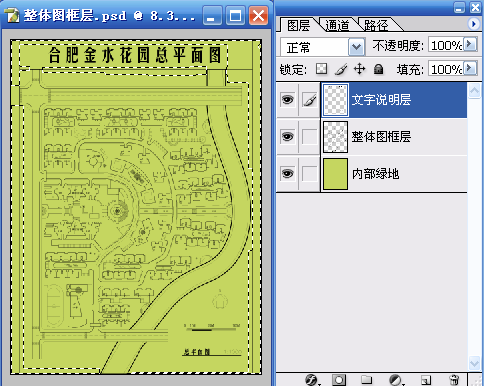Delete layer with the trash icon
This screenshot has height=386, width=484.
[x=454, y=380]
